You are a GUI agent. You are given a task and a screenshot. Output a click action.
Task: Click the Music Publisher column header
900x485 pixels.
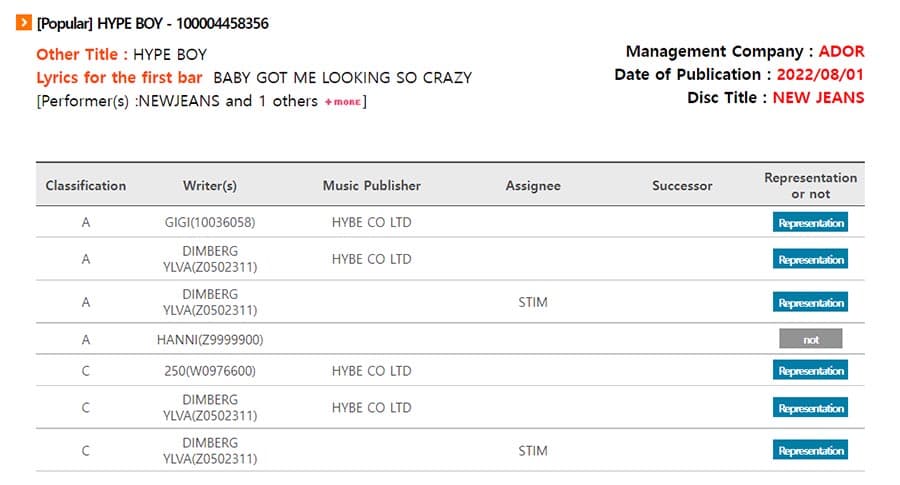point(371,185)
